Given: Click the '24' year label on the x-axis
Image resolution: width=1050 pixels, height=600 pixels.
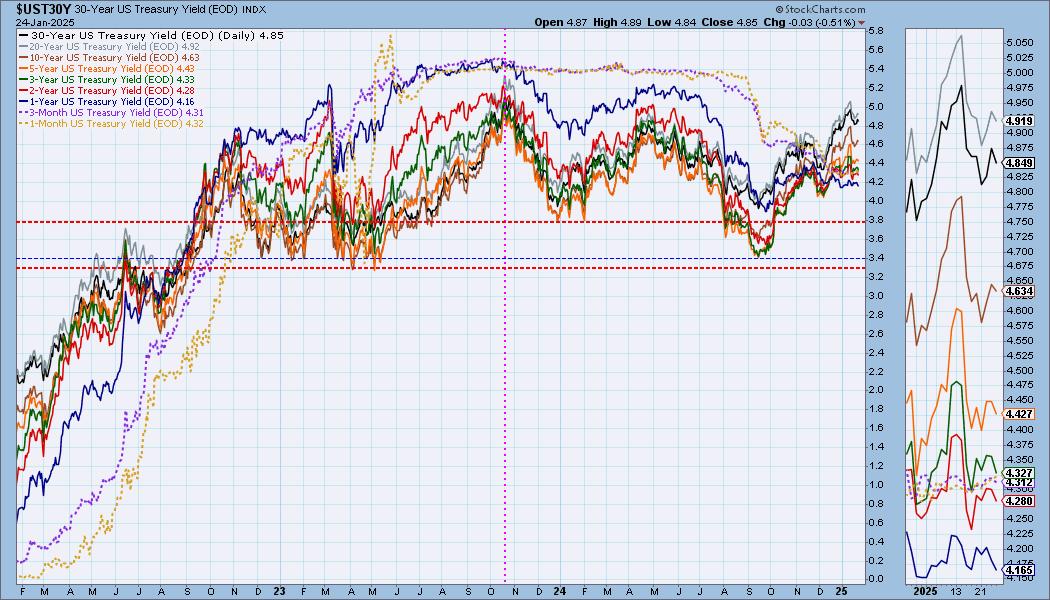Looking at the screenshot, I should 560,591.
